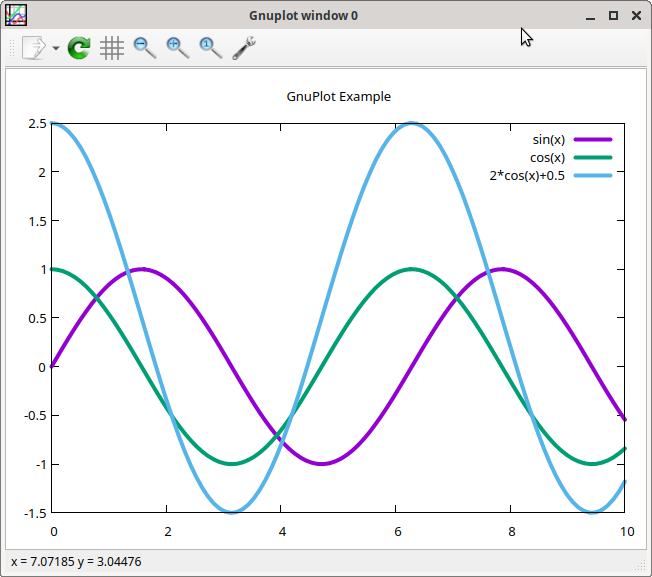This screenshot has height=577, width=652.
Task: Maximize the Gnuplot window
Action: tap(613, 15)
